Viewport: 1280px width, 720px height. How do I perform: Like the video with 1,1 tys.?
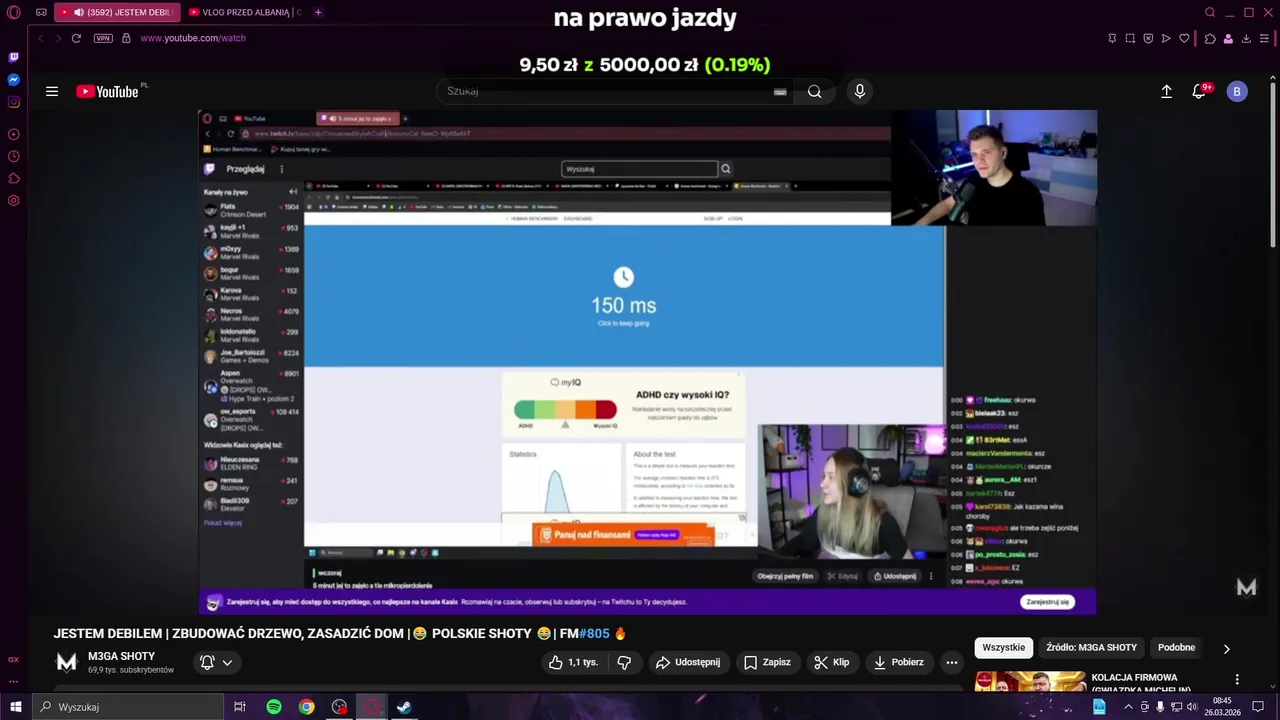click(x=573, y=662)
